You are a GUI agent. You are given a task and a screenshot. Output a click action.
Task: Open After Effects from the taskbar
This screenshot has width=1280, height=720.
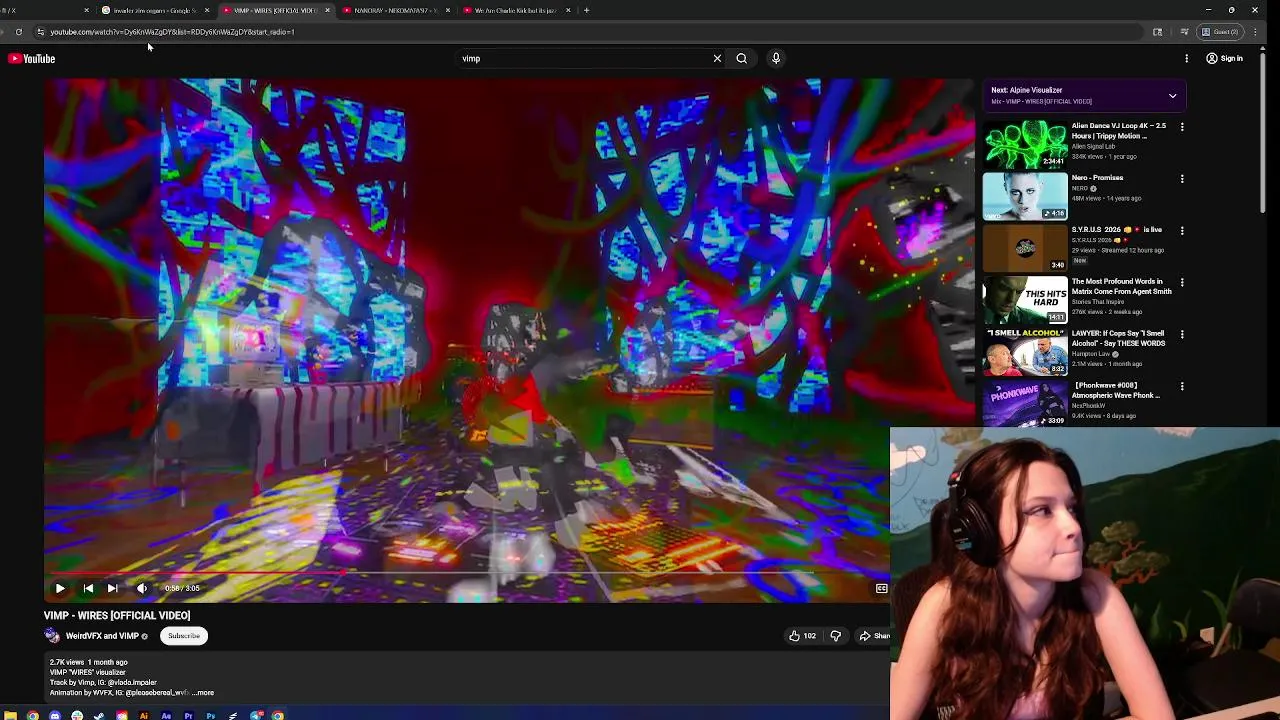point(166,715)
